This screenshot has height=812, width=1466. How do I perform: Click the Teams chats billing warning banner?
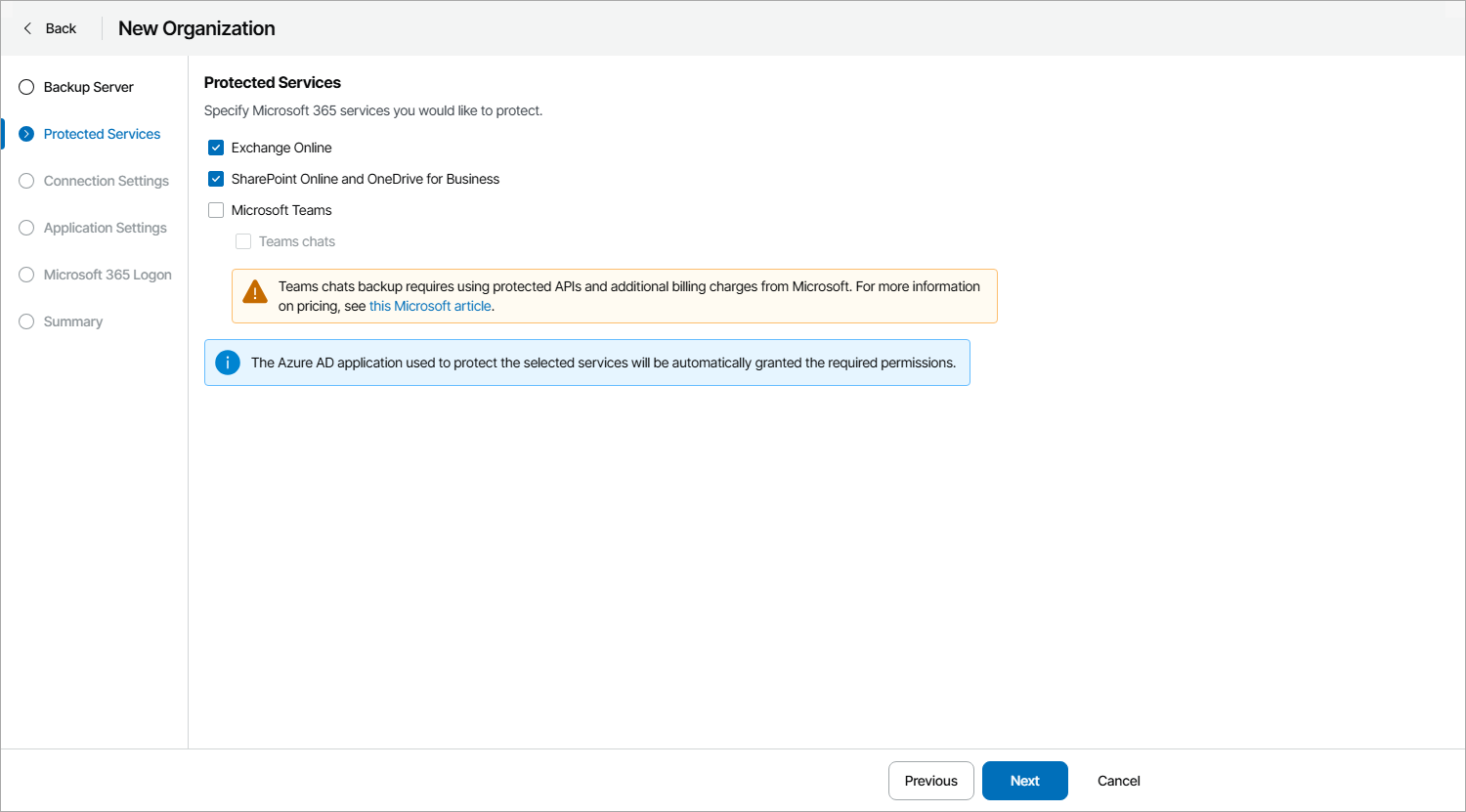(x=614, y=295)
